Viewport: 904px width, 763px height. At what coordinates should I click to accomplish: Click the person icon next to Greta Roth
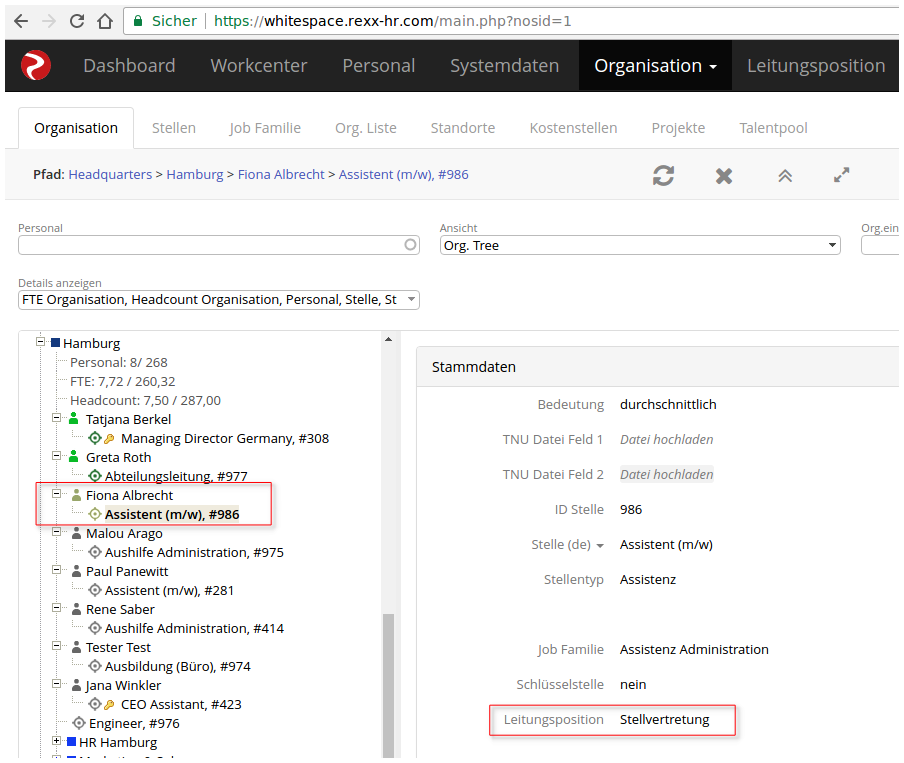(74, 457)
